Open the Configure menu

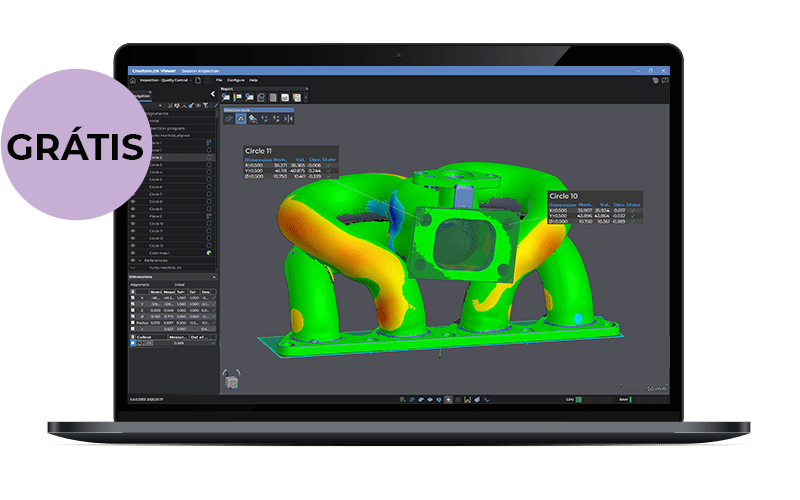pyautogui.click(x=235, y=79)
